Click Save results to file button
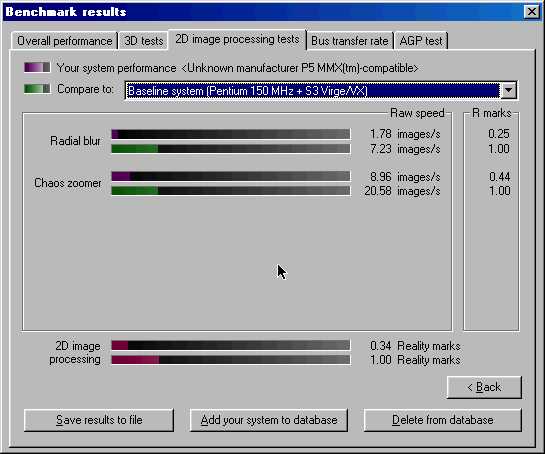 click(99, 420)
